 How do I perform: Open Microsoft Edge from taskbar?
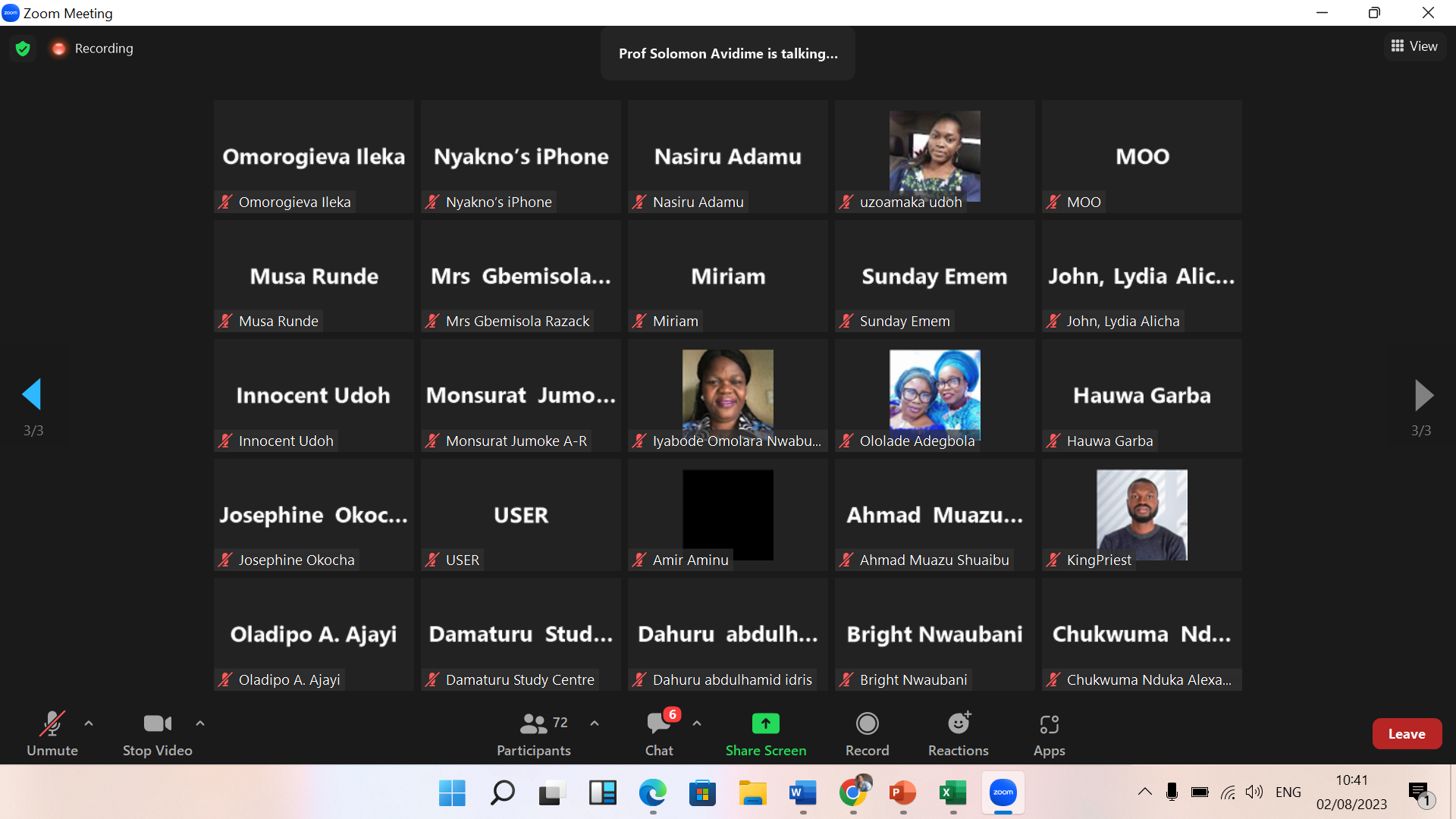click(x=652, y=793)
